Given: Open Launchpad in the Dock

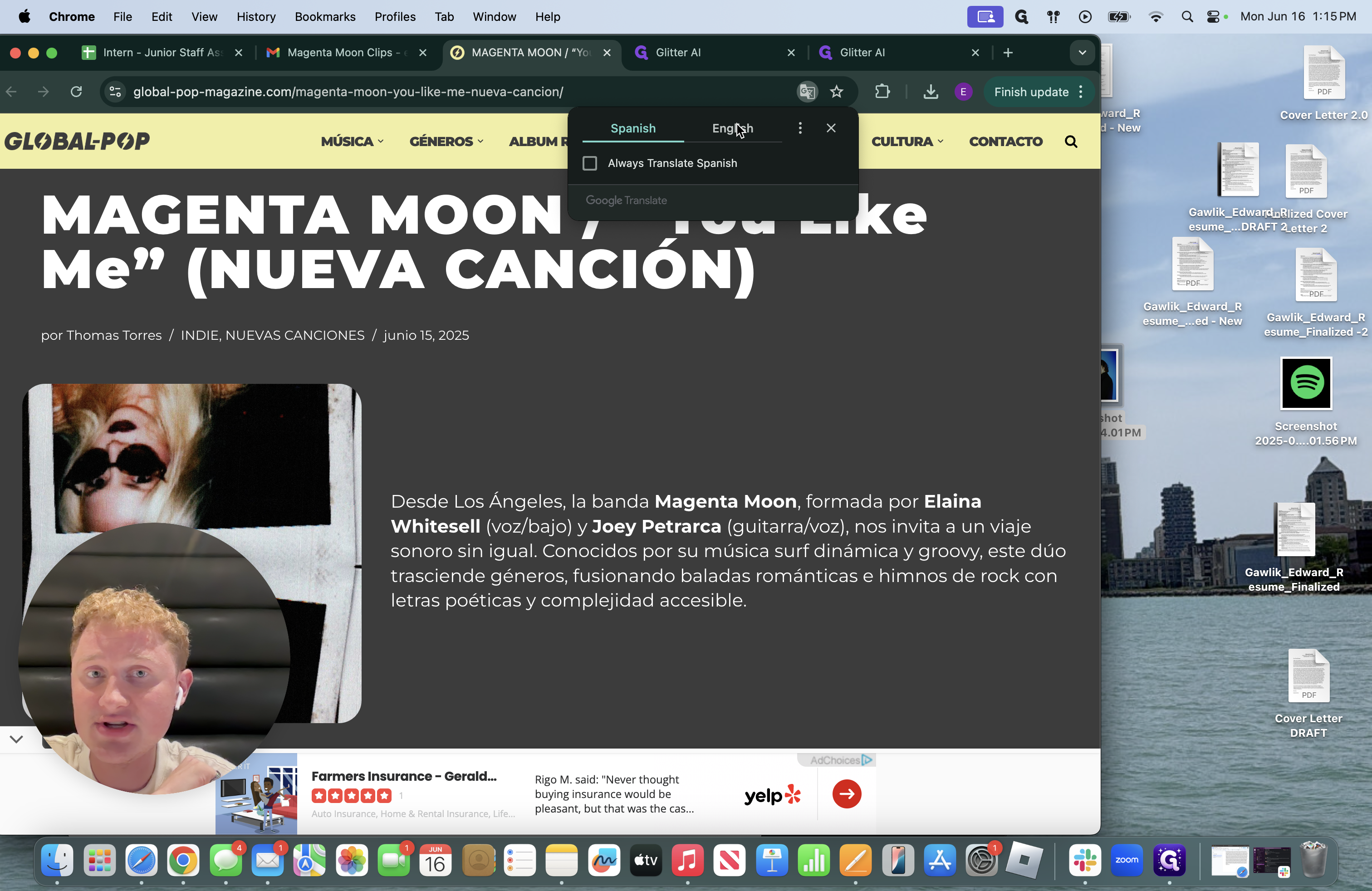Looking at the screenshot, I should (x=100, y=861).
